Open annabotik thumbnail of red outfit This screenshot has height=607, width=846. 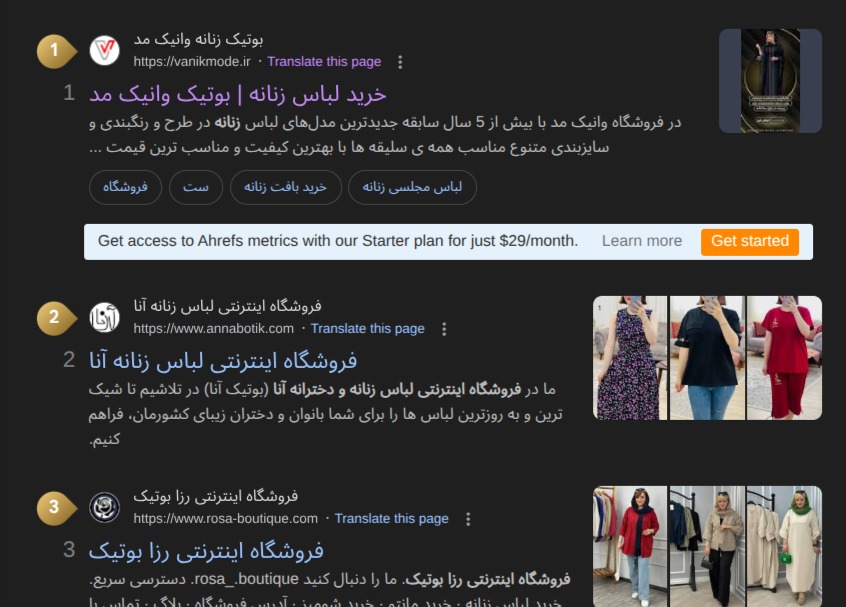[784, 358]
